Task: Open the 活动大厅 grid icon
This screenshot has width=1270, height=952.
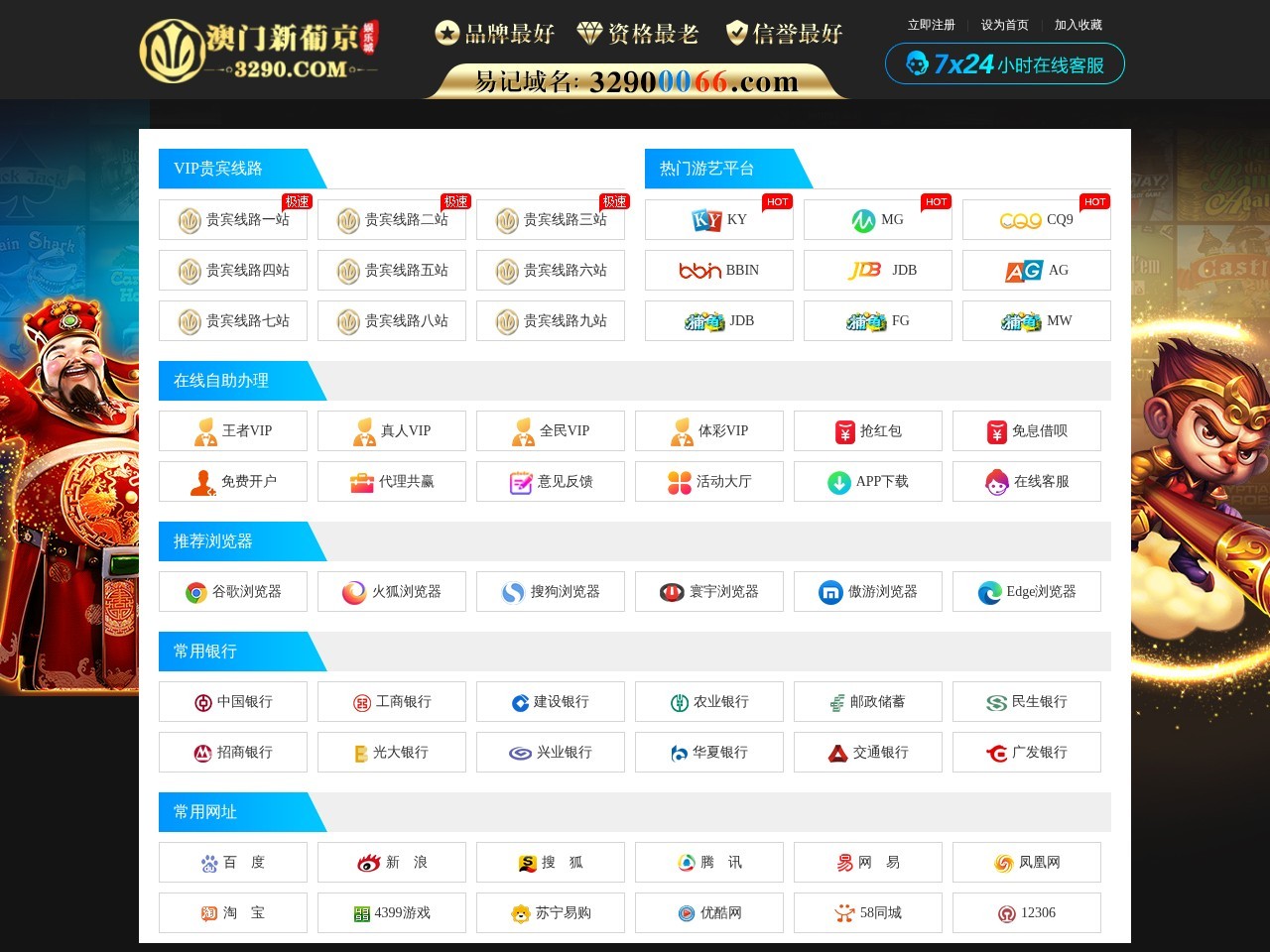Action: point(680,482)
